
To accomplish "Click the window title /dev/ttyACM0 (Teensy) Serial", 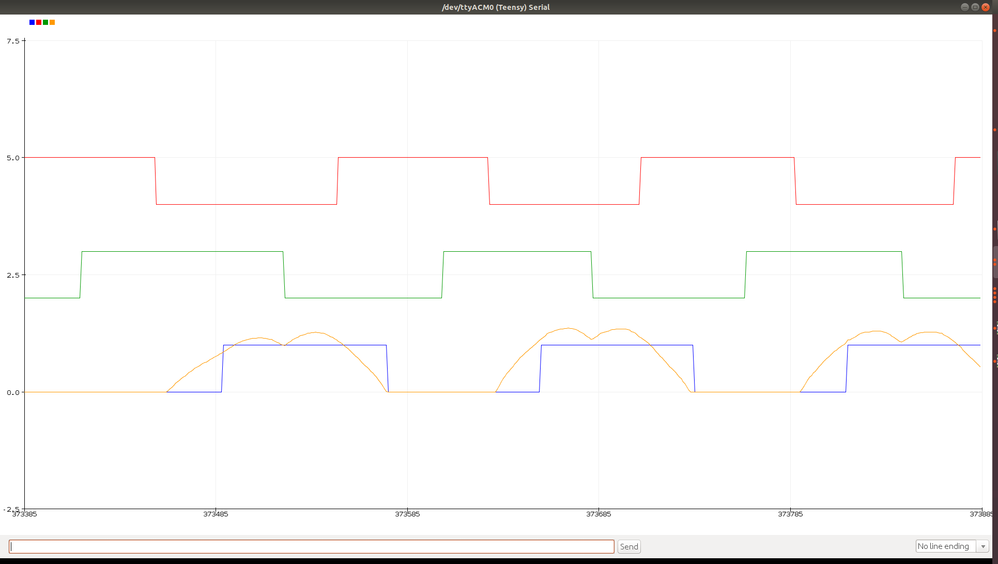I will (496, 7).
